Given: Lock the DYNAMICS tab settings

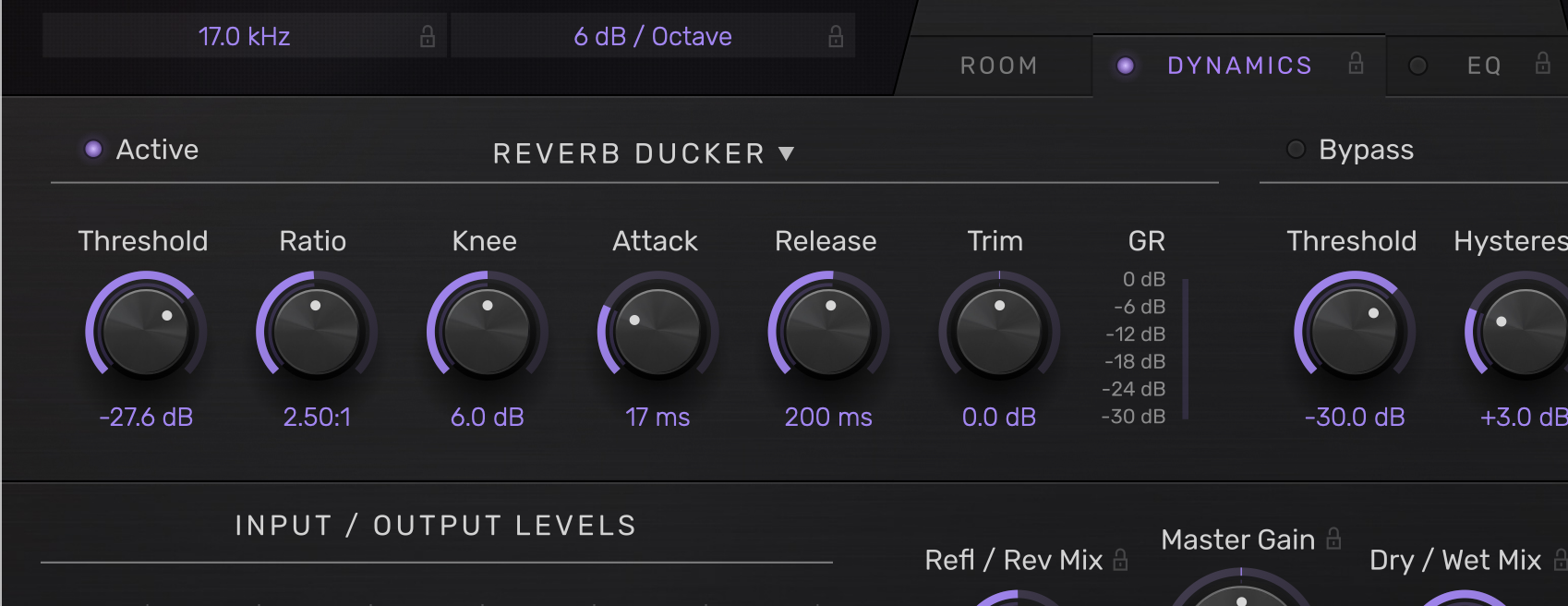Looking at the screenshot, I should (1356, 63).
